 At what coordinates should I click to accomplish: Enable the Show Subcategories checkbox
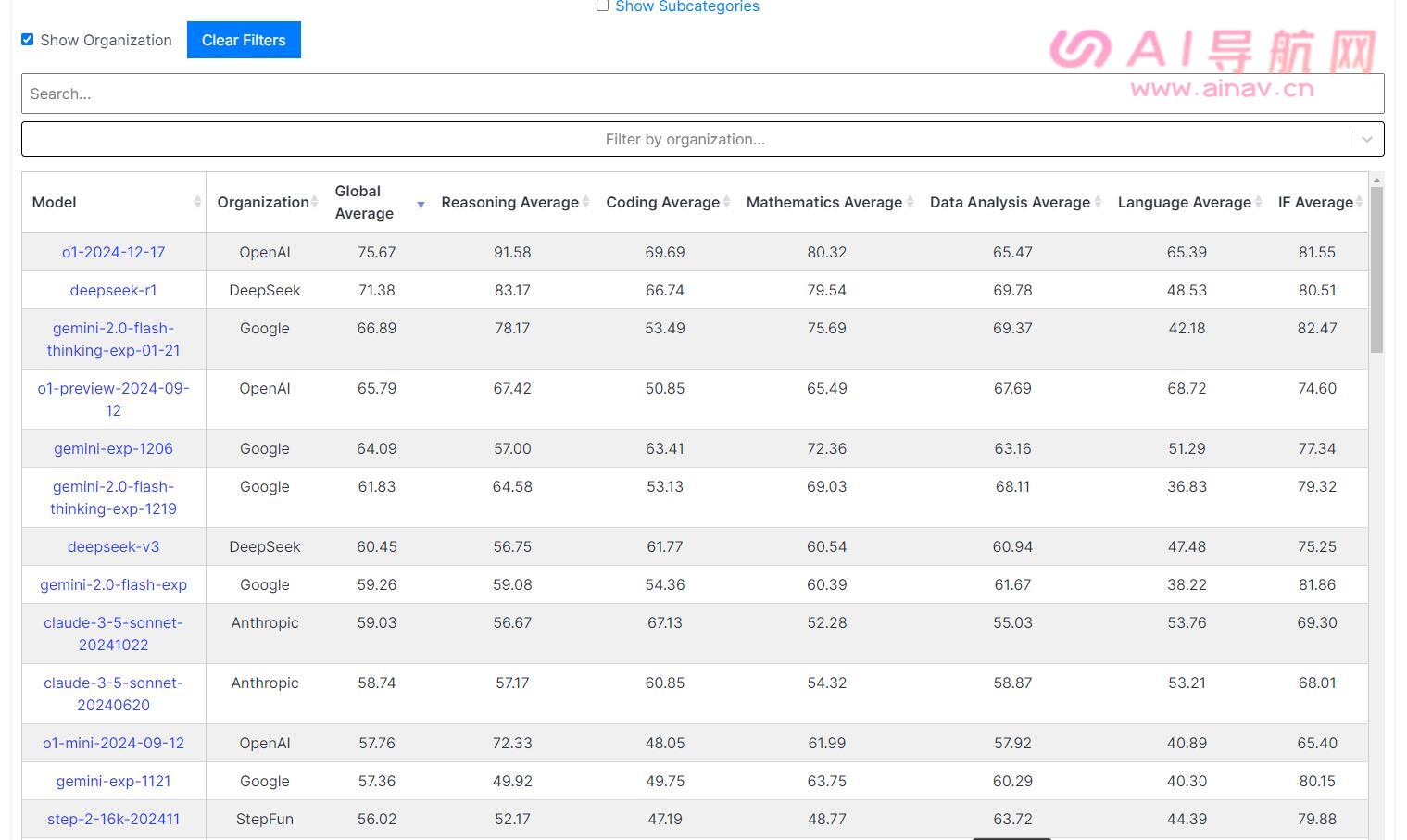coord(602,6)
